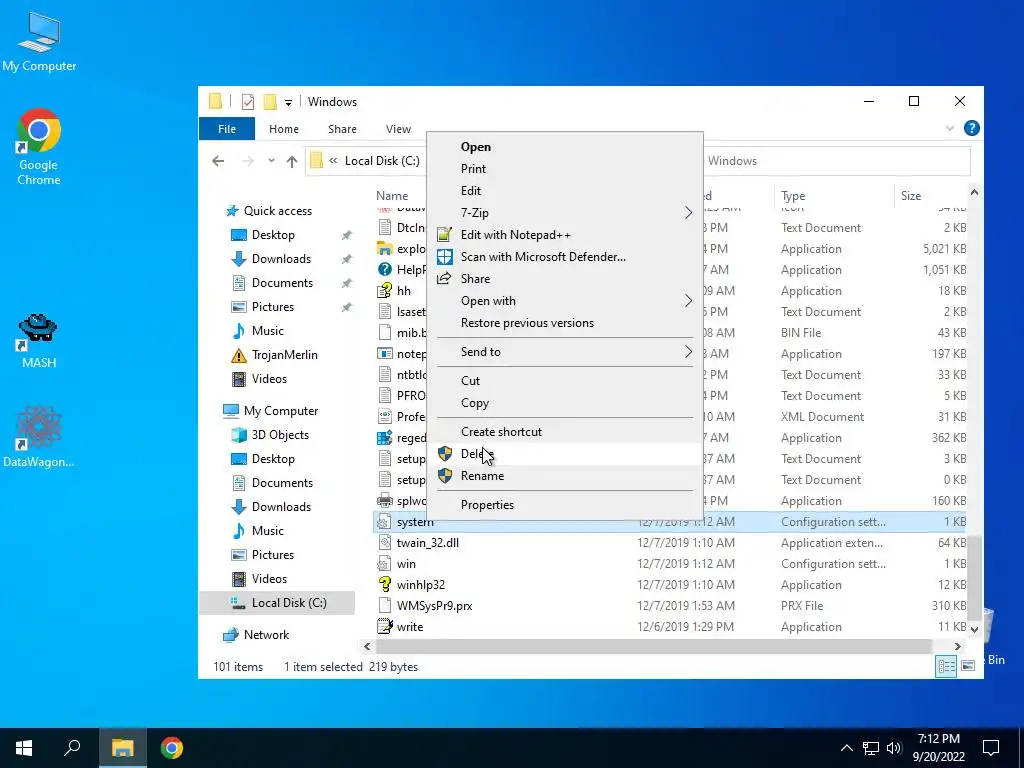Click Chrome icon in taskbar
The width and height of the screenshot is (1024, 768).
pos(172,748)
